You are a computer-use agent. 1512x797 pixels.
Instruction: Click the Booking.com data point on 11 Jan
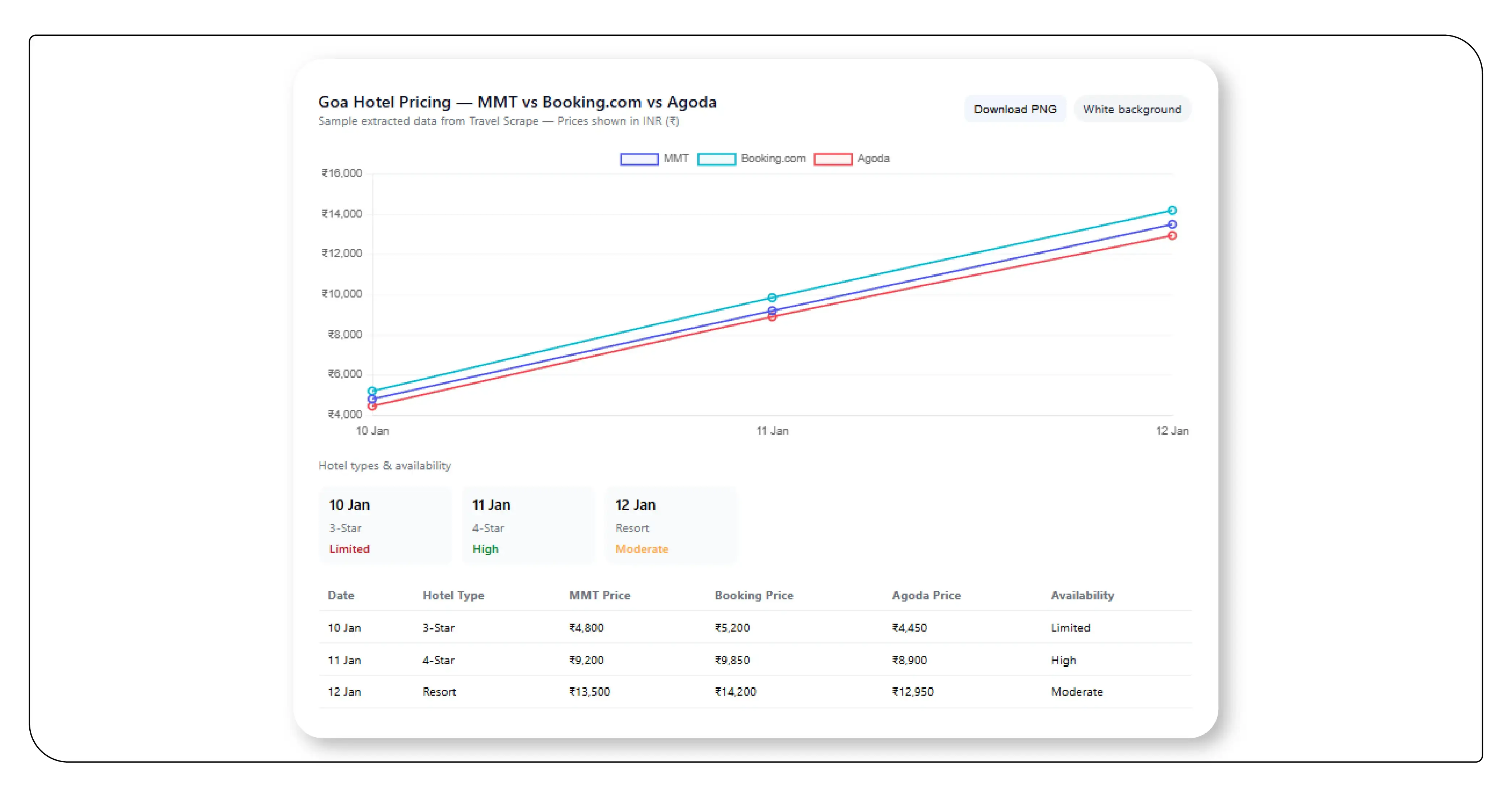pos(772,297)
